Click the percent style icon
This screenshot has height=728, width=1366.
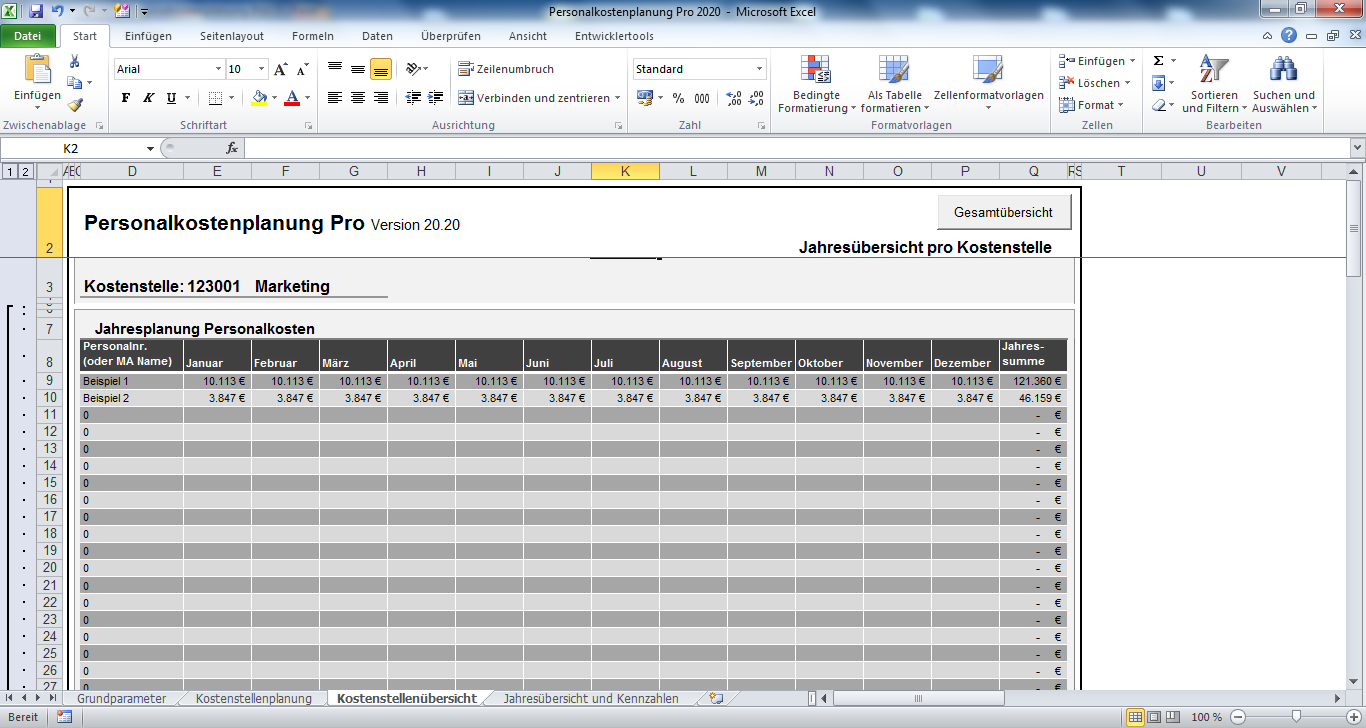678,98
